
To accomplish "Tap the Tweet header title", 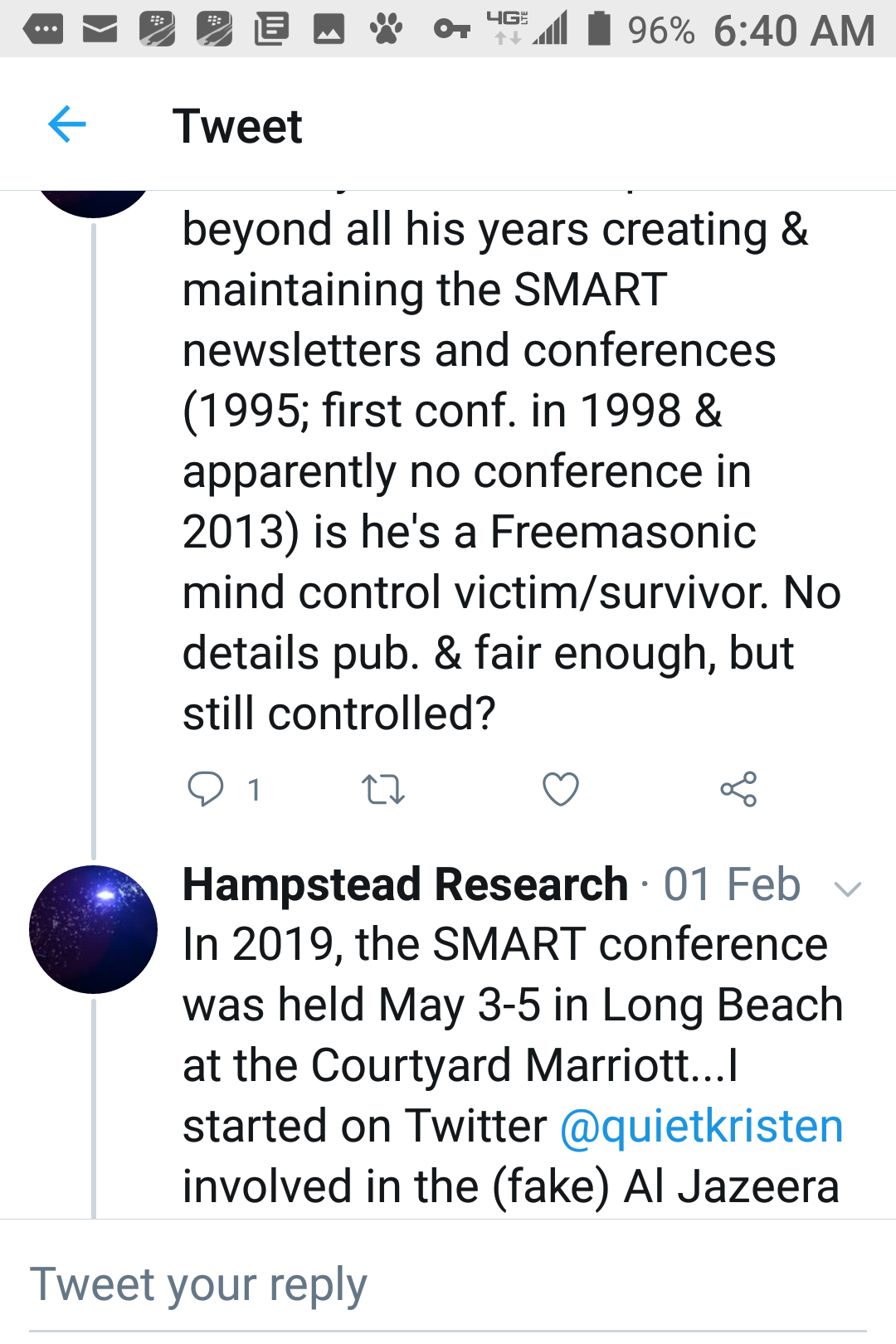I will pyautogui.click(x=237, y=126).
